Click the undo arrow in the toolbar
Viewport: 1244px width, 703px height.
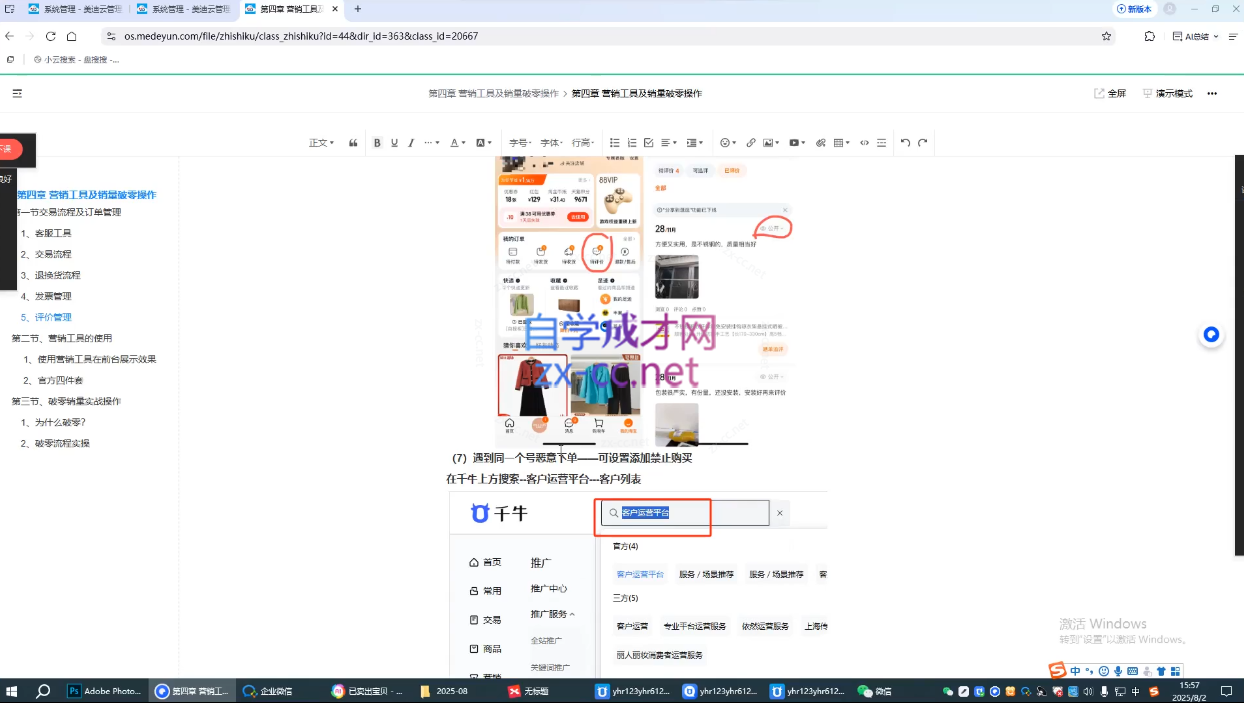905,143
